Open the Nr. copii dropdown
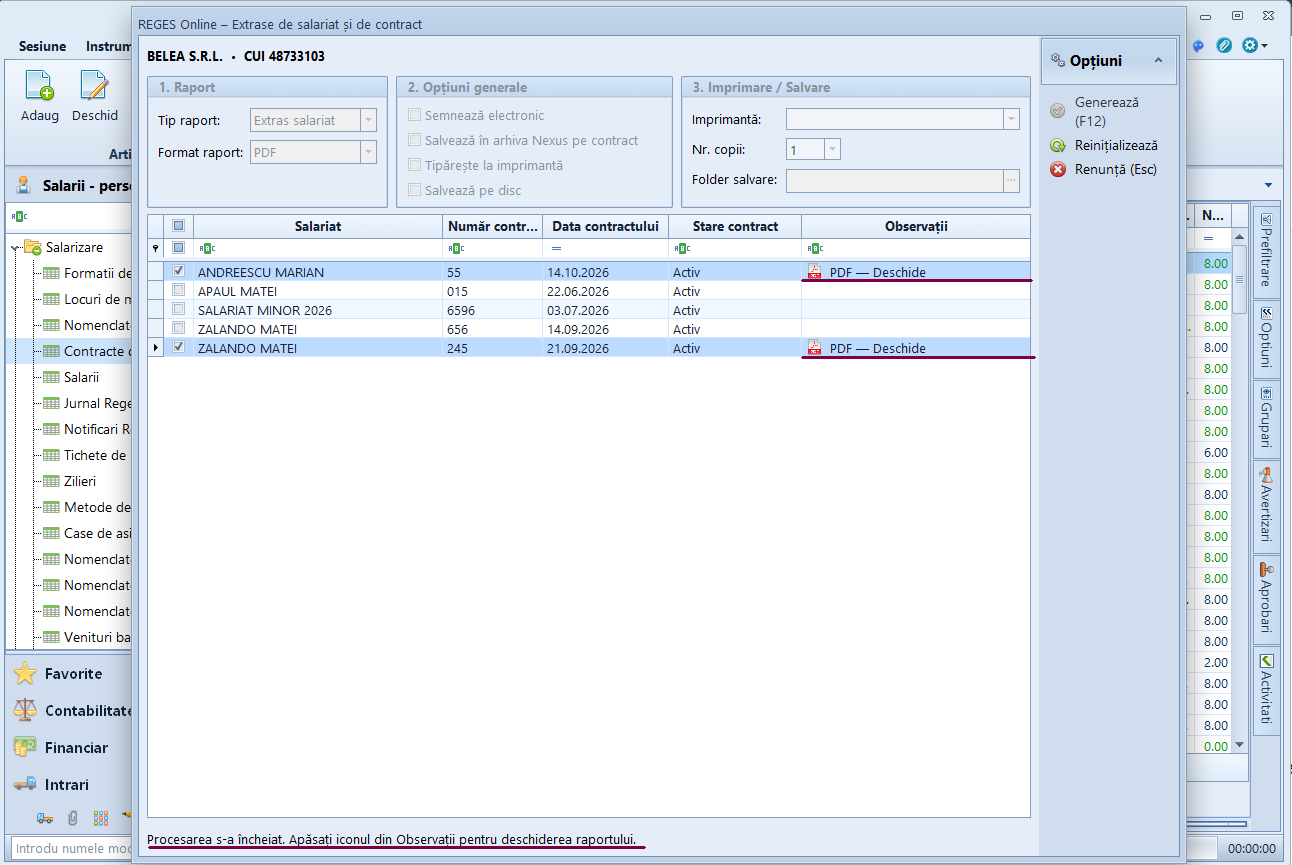Screen dimensions: 1292x865 (832, 150)
